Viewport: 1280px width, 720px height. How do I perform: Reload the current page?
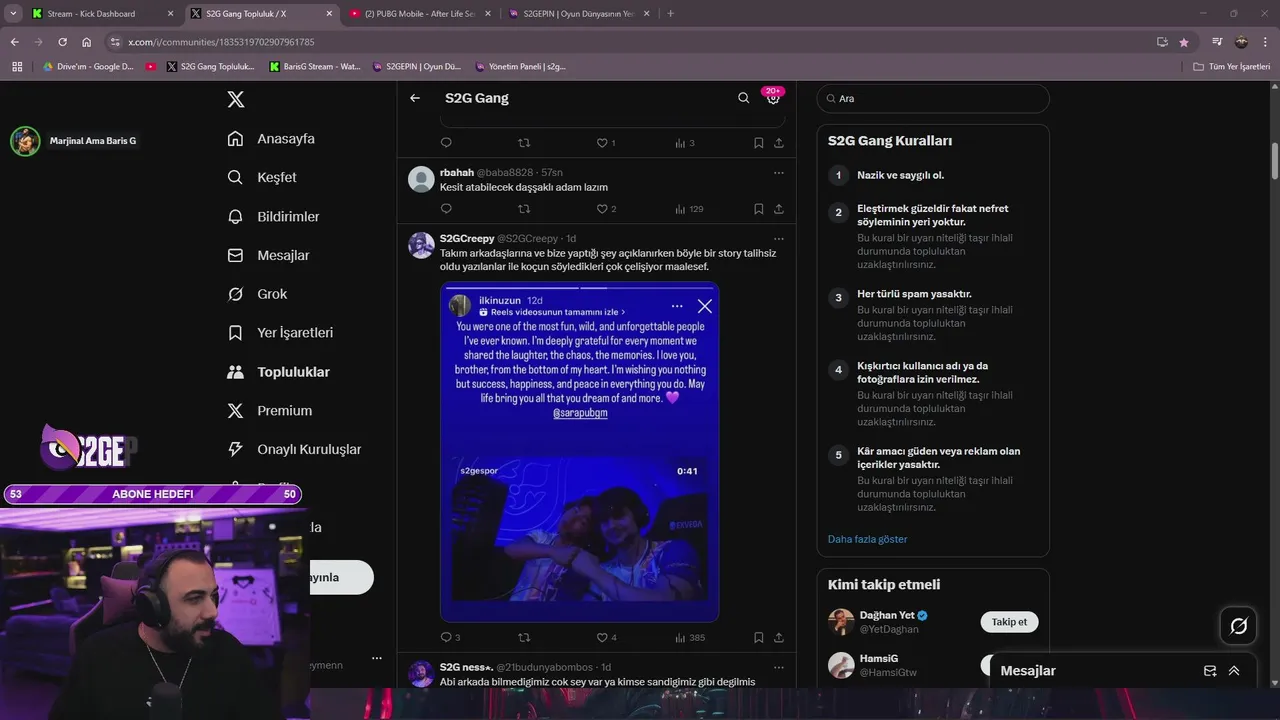62,42
